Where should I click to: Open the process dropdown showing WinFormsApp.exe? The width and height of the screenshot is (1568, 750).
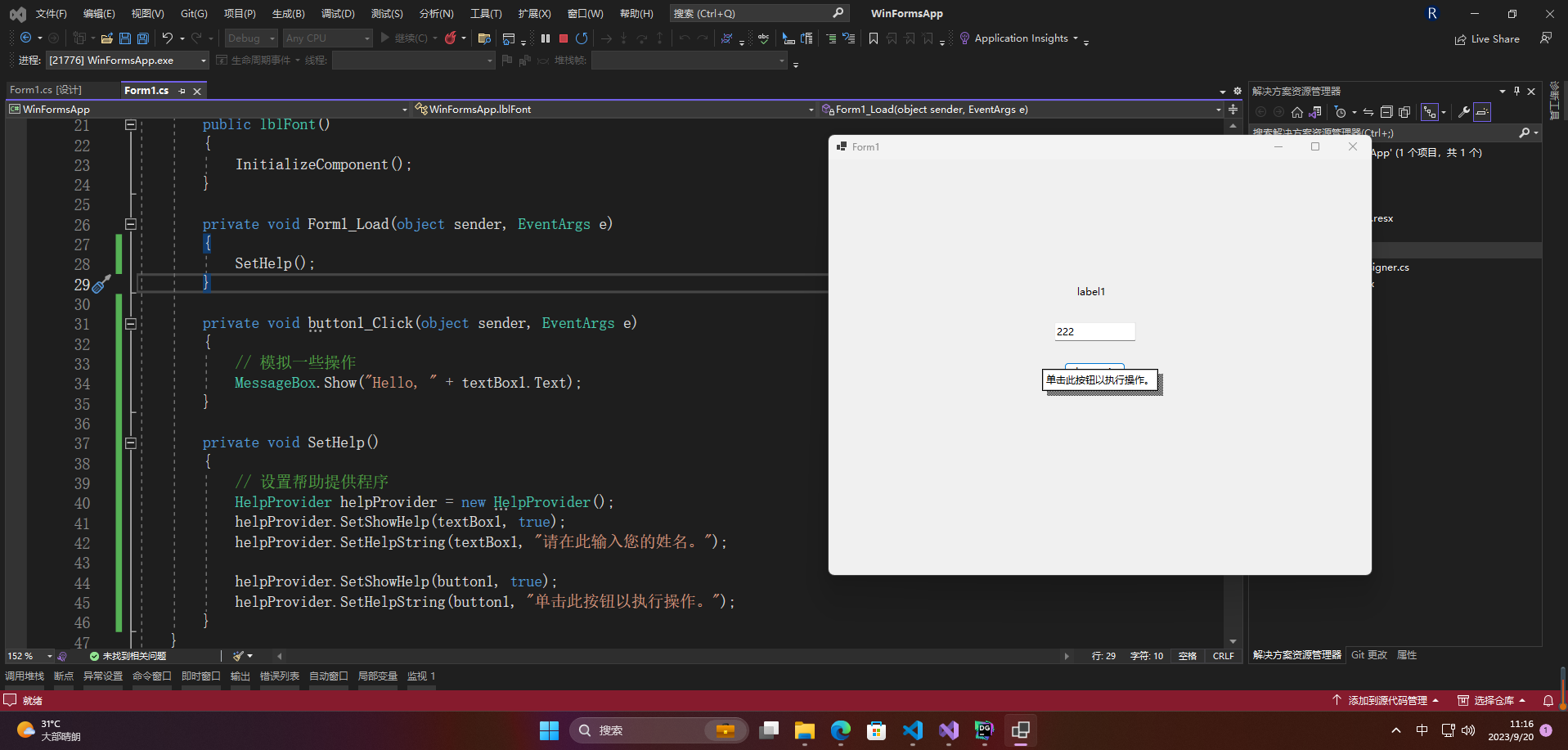click(127, 61)
